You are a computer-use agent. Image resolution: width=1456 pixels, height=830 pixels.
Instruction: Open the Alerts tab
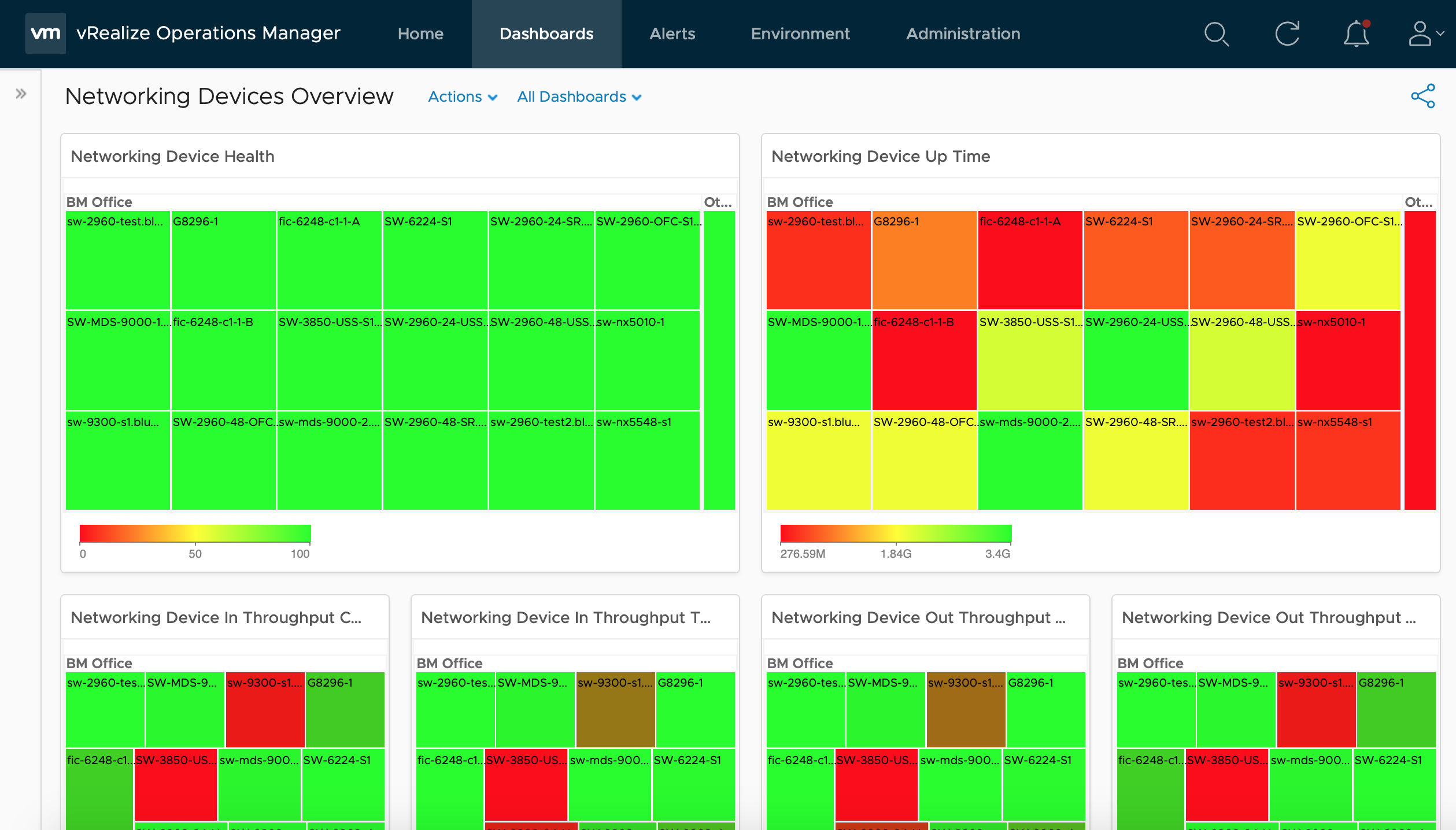[x=672, y=34]
